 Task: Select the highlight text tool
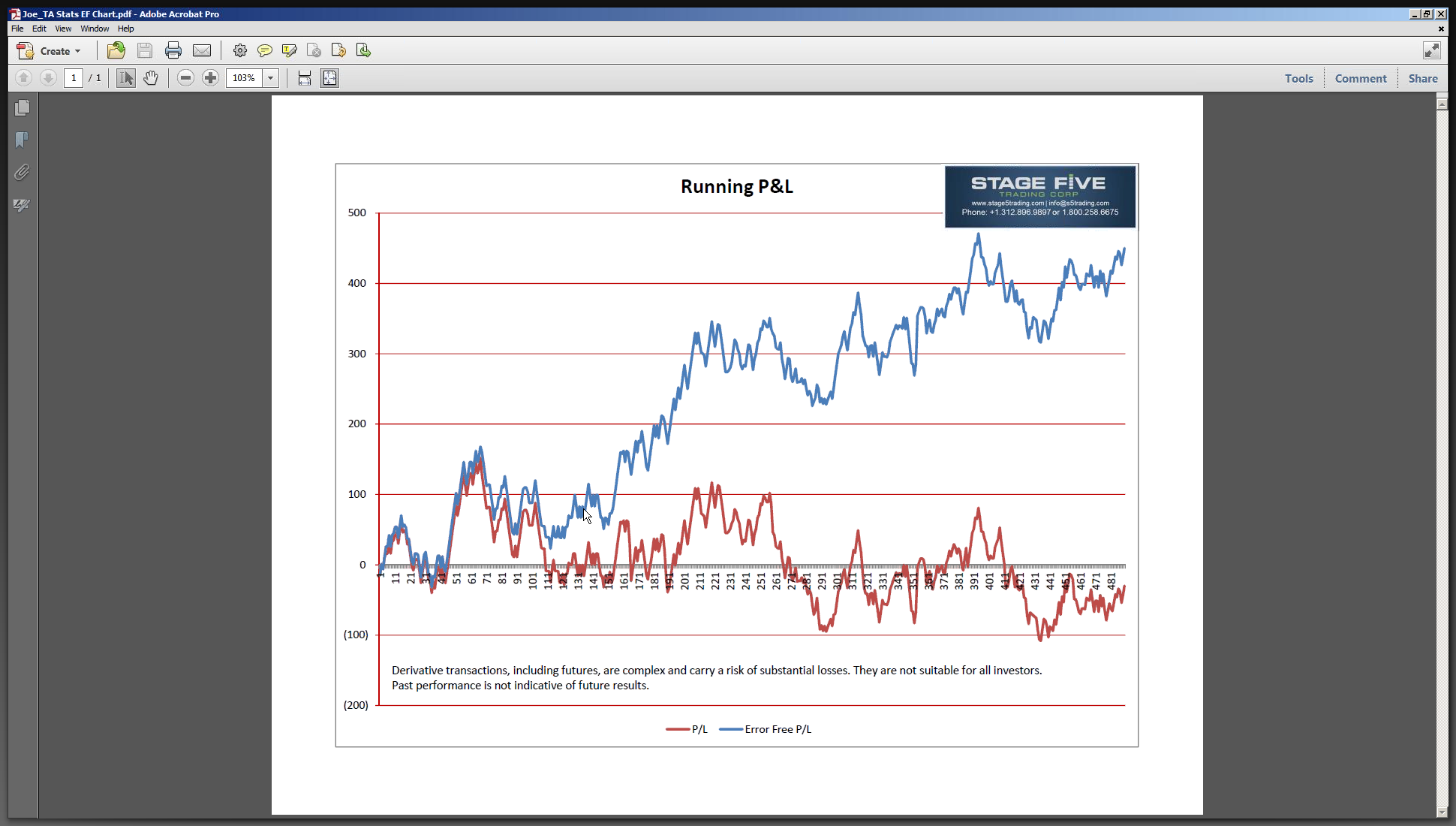[289, 51]
